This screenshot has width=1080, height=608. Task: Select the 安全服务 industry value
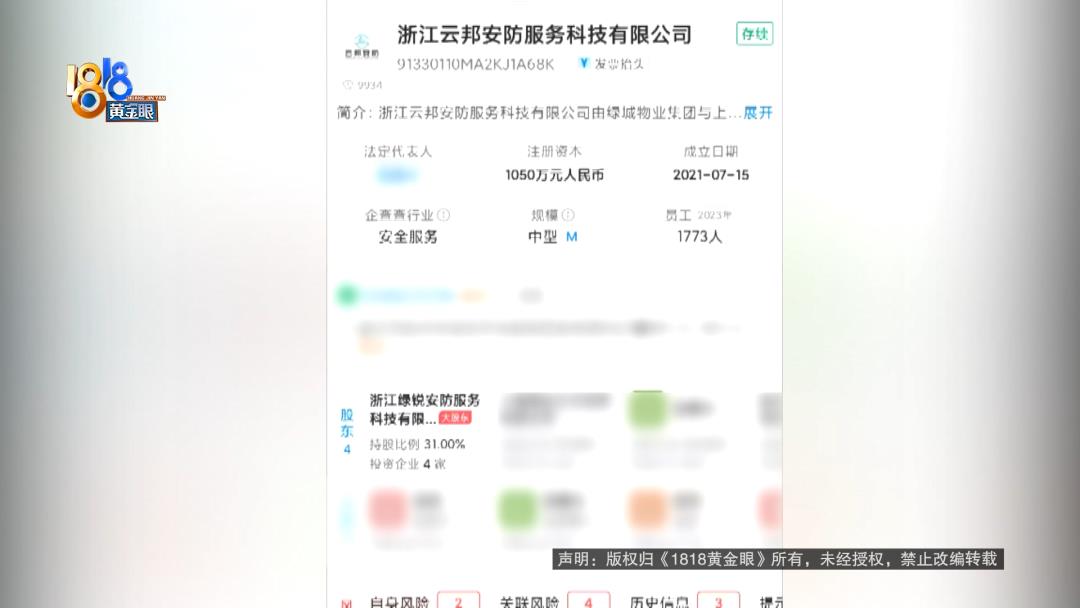[408, 237]
